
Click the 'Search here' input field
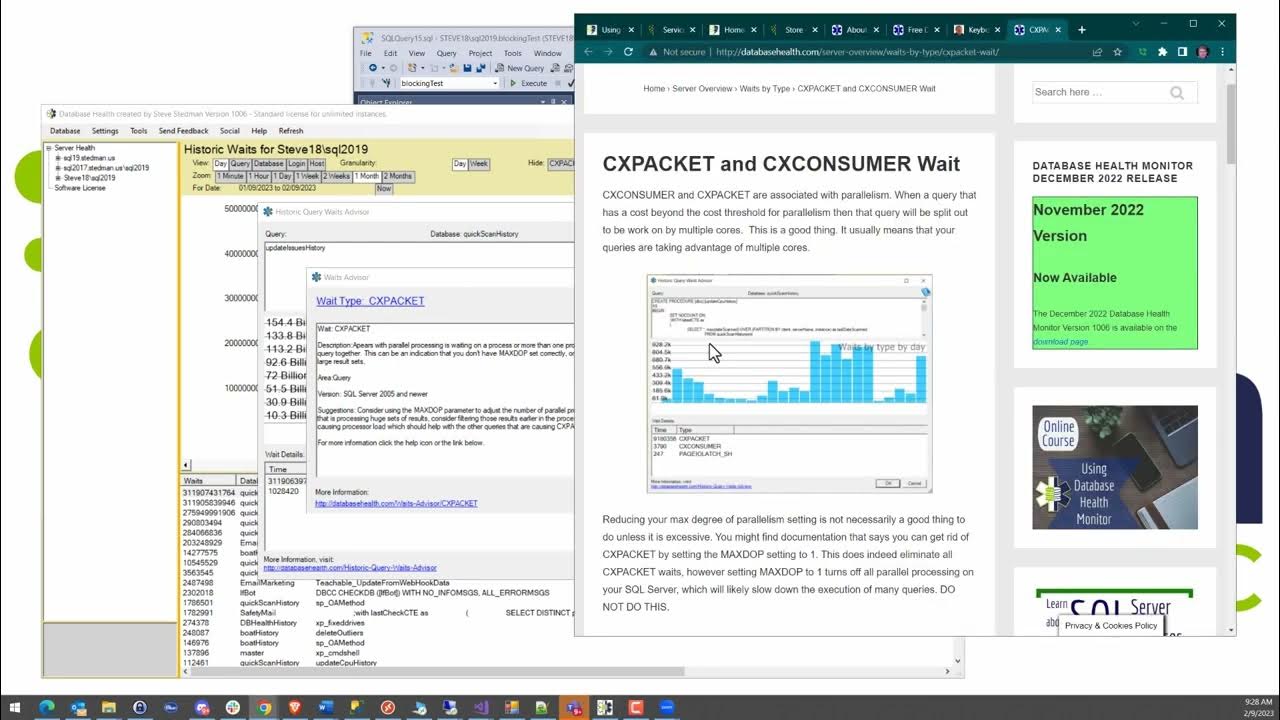(1100, 93)
